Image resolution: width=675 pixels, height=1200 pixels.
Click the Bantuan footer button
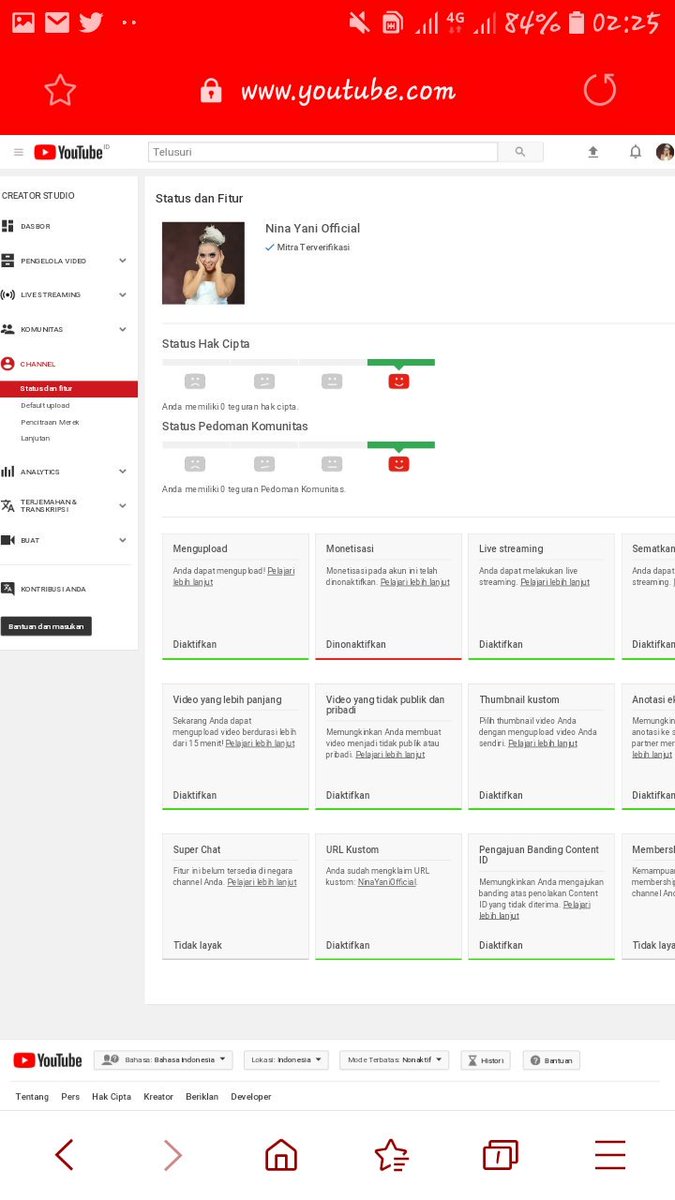[x=551, y=1060]
